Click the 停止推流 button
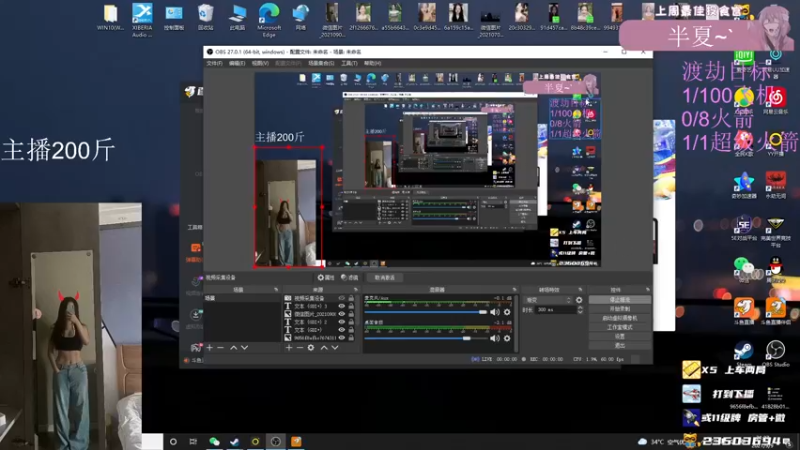 click(x=620, y=300)
